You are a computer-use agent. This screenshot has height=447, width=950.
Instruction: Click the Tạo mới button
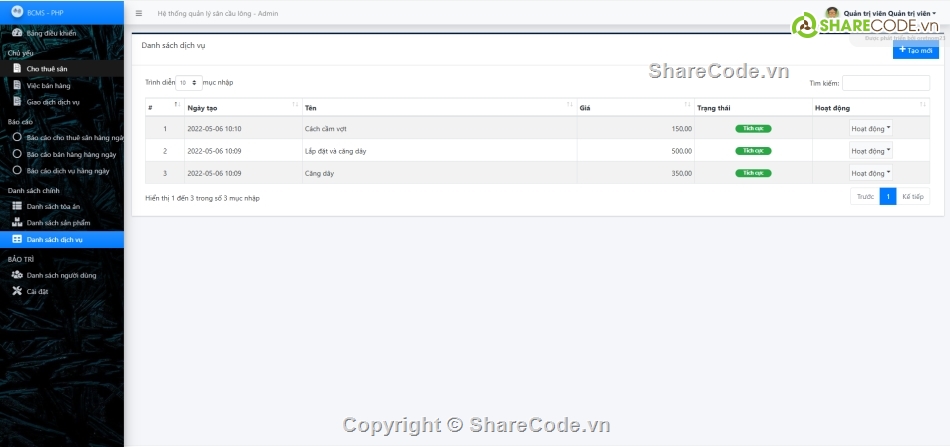pos(915,50)
